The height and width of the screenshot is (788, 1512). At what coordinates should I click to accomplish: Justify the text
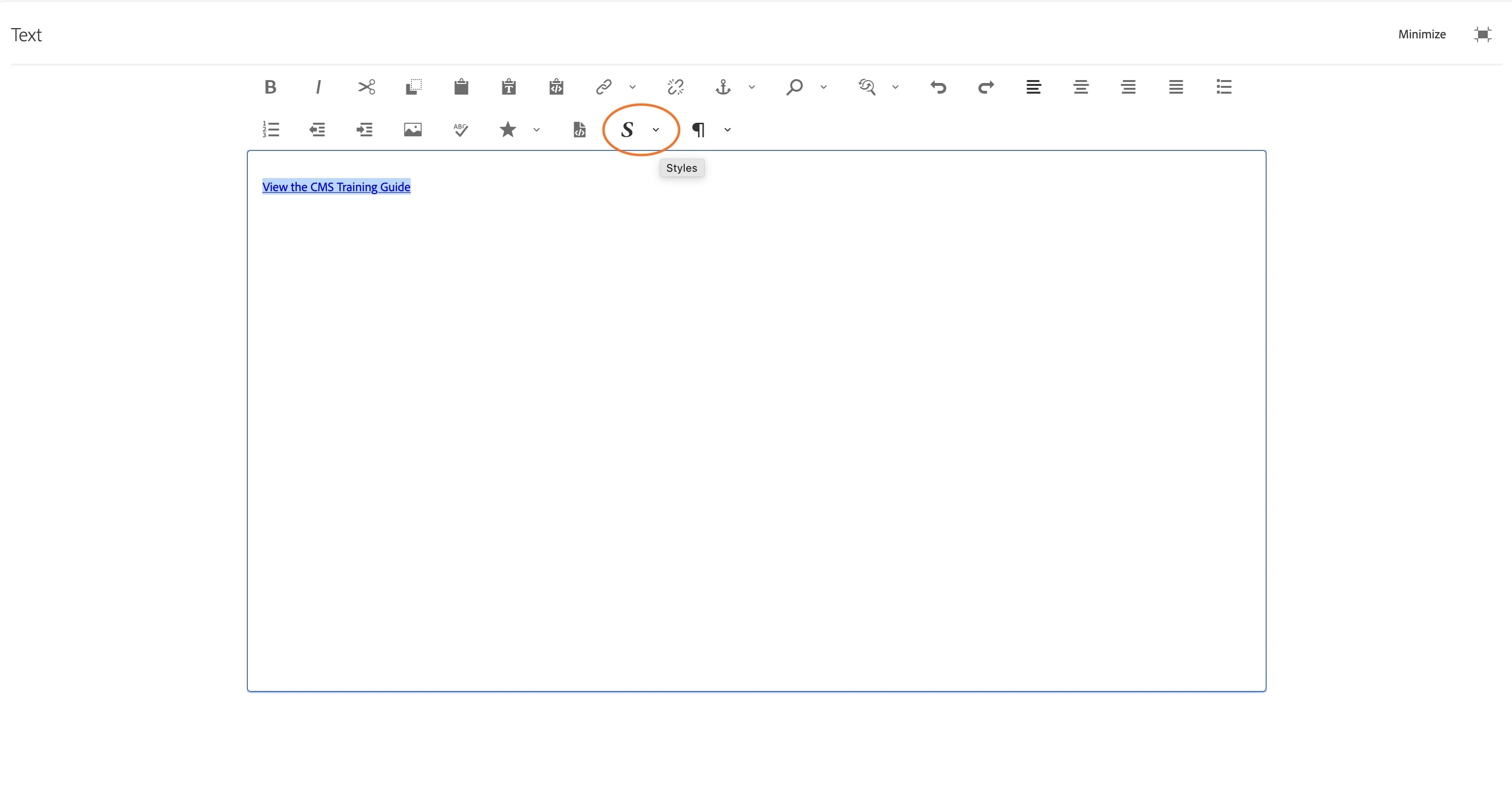point(1175,87)
